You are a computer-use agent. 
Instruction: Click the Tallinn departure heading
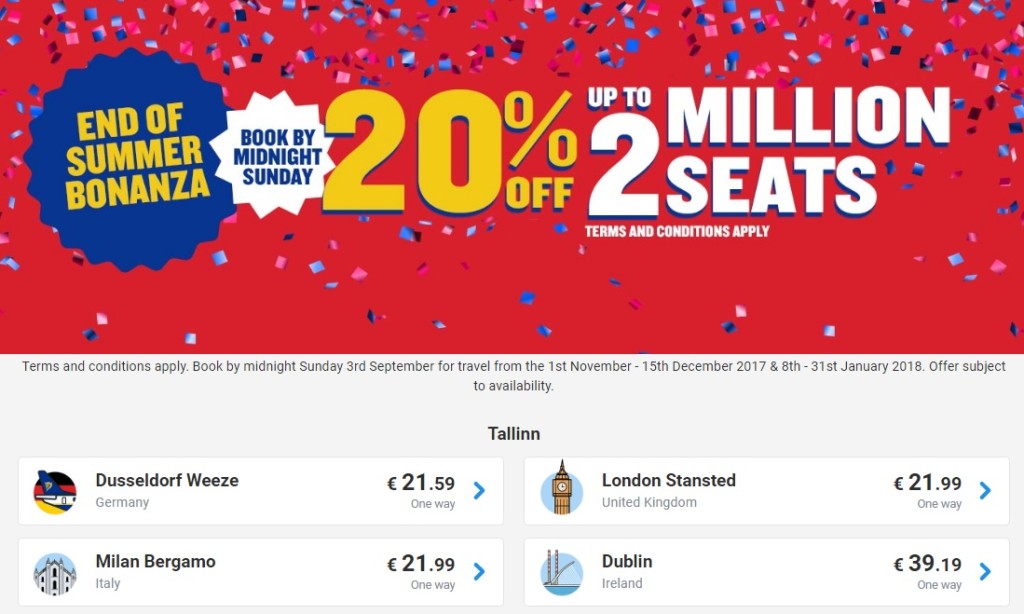tap(514, 434)
